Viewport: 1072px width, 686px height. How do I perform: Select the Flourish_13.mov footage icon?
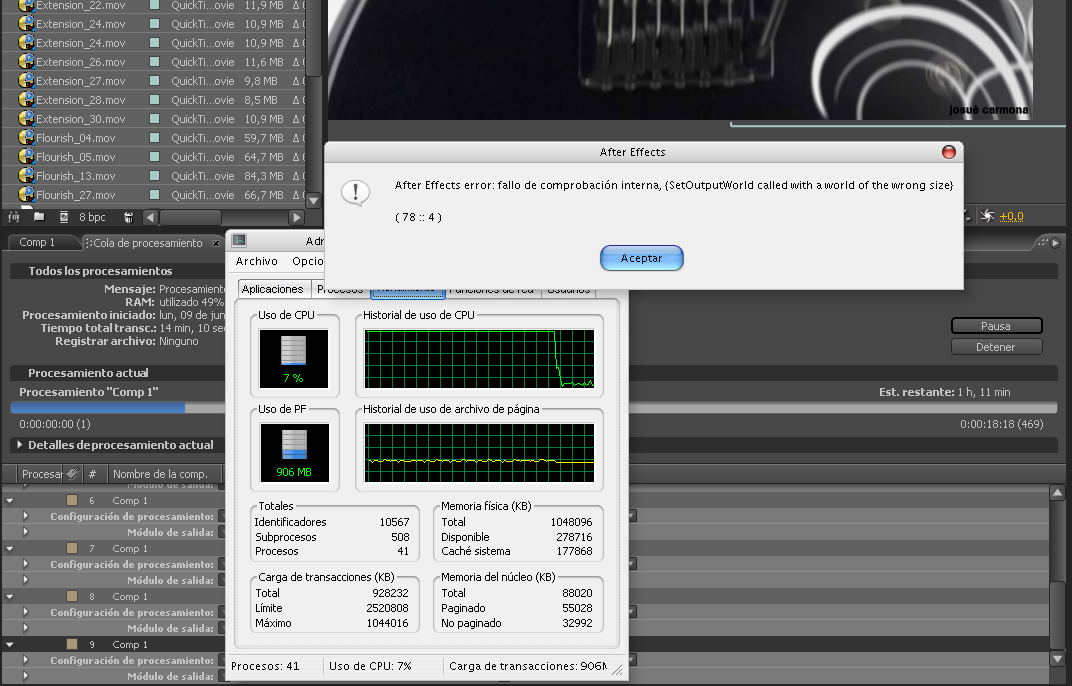26,176
